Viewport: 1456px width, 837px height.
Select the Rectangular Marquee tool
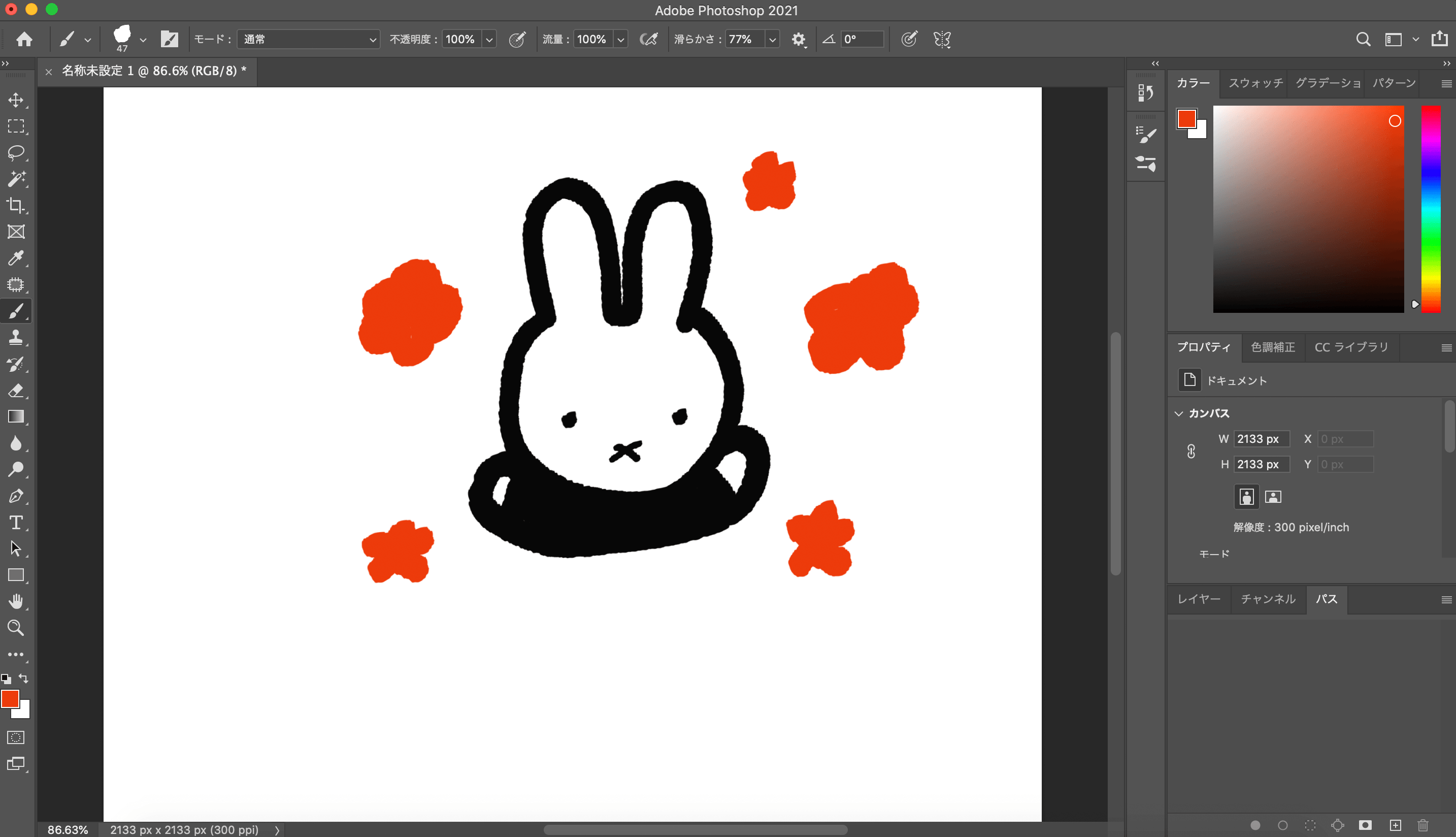[16, 126]
